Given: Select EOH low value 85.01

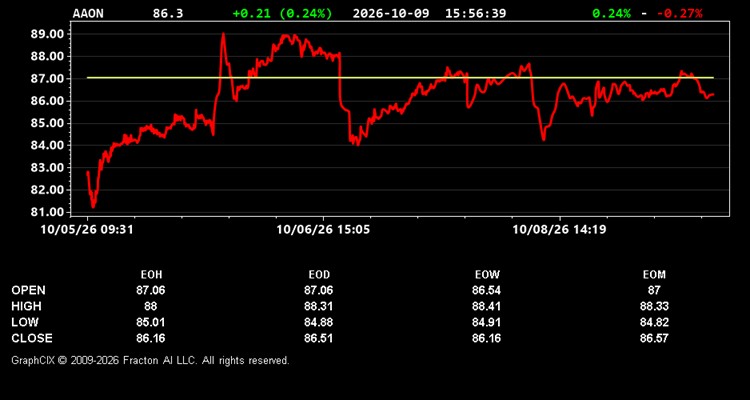Looking at the screenshot, I should pos(151,322).
